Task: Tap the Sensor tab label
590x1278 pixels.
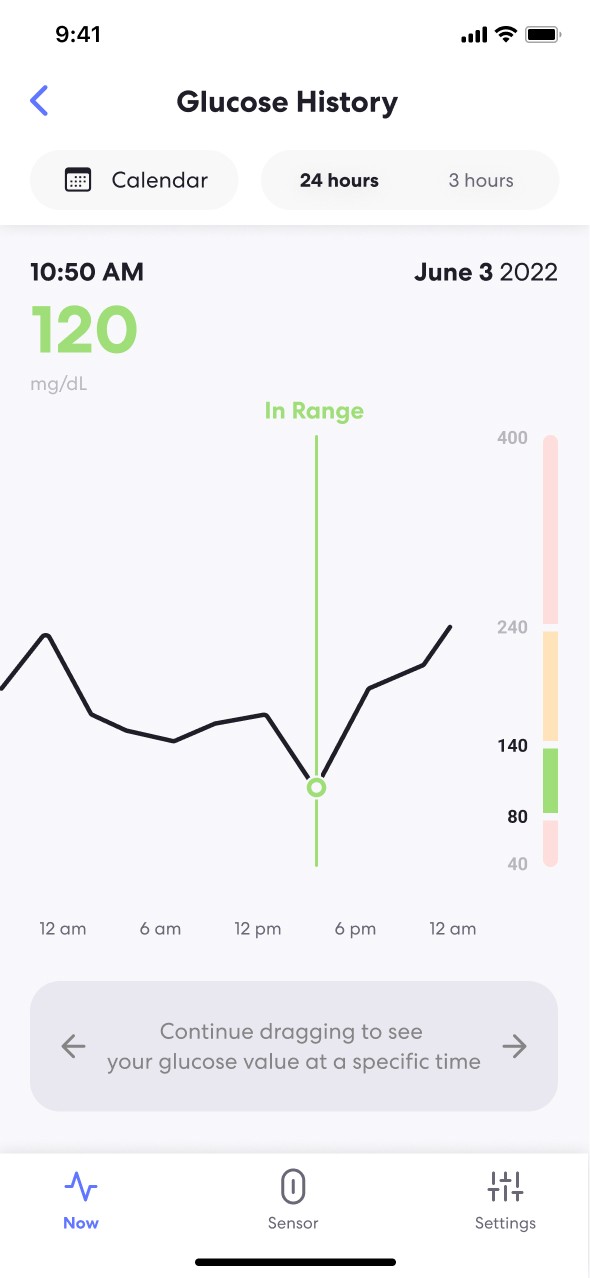Action: tap(293, 1223)
